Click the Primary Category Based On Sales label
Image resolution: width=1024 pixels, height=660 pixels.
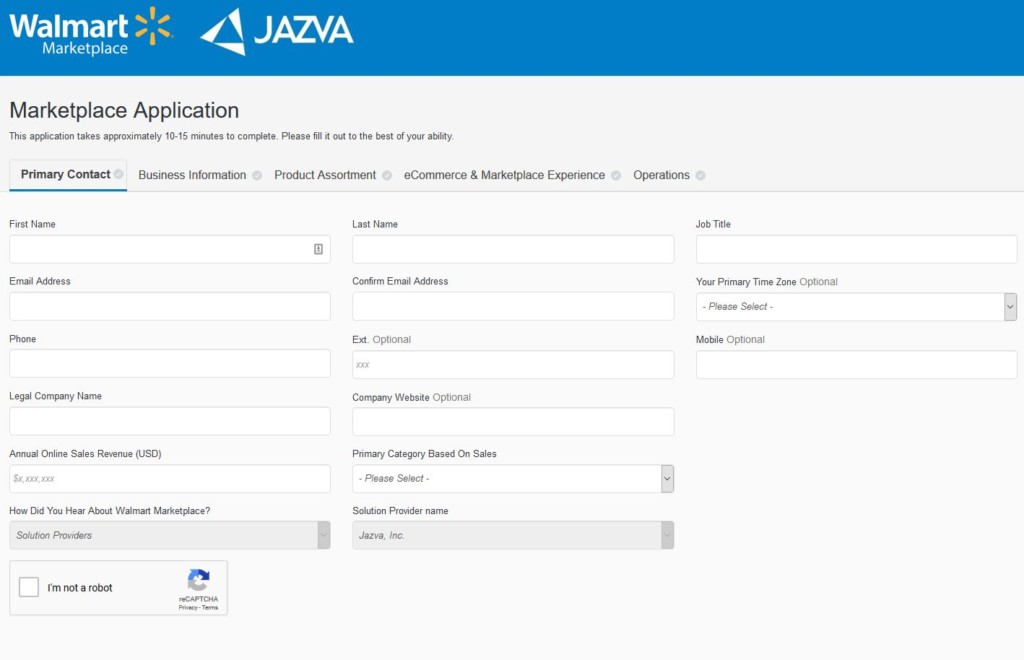click(x=424, y=454)
